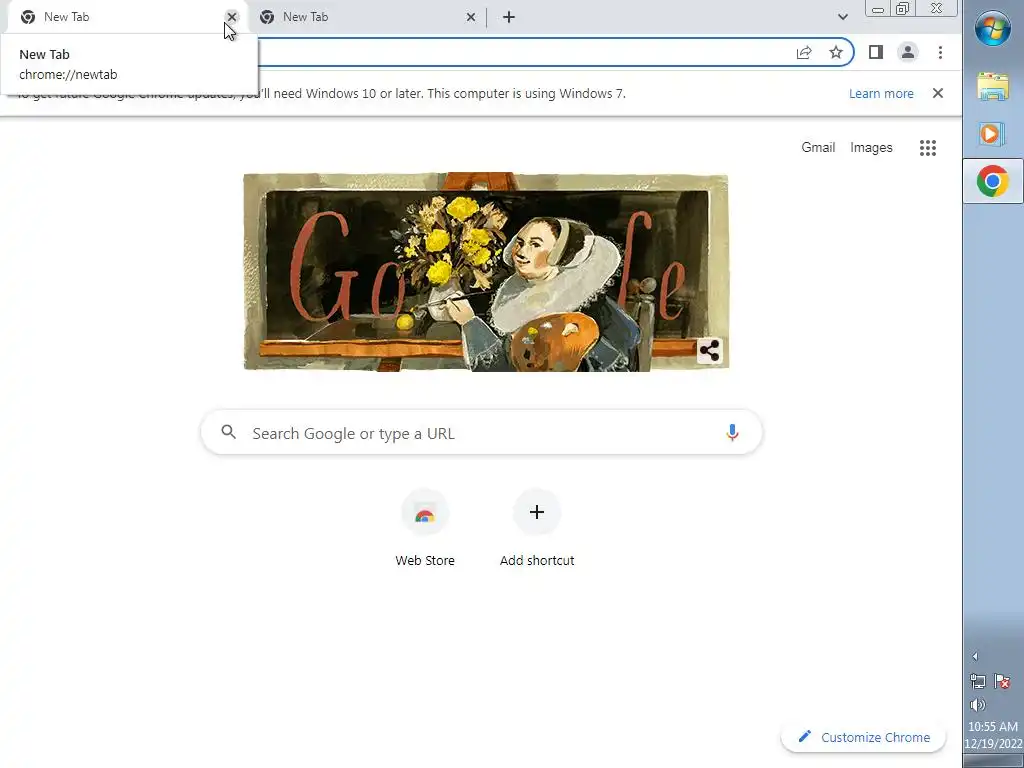Bookmark this tab with the star icon
The height and width of the screenshot is (768, 1024).
click(836, 53)
